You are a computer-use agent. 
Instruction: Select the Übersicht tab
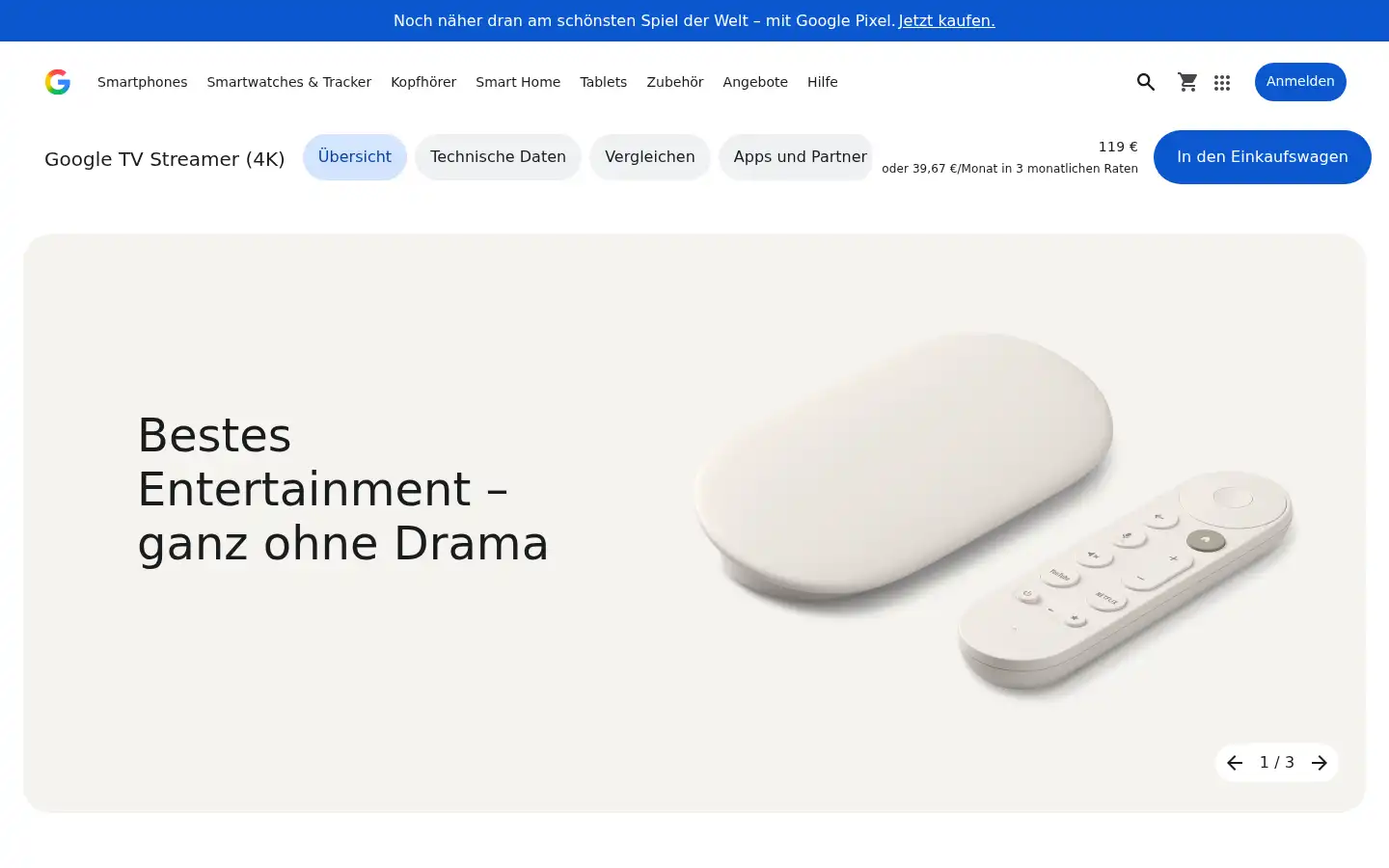[355, 157]
